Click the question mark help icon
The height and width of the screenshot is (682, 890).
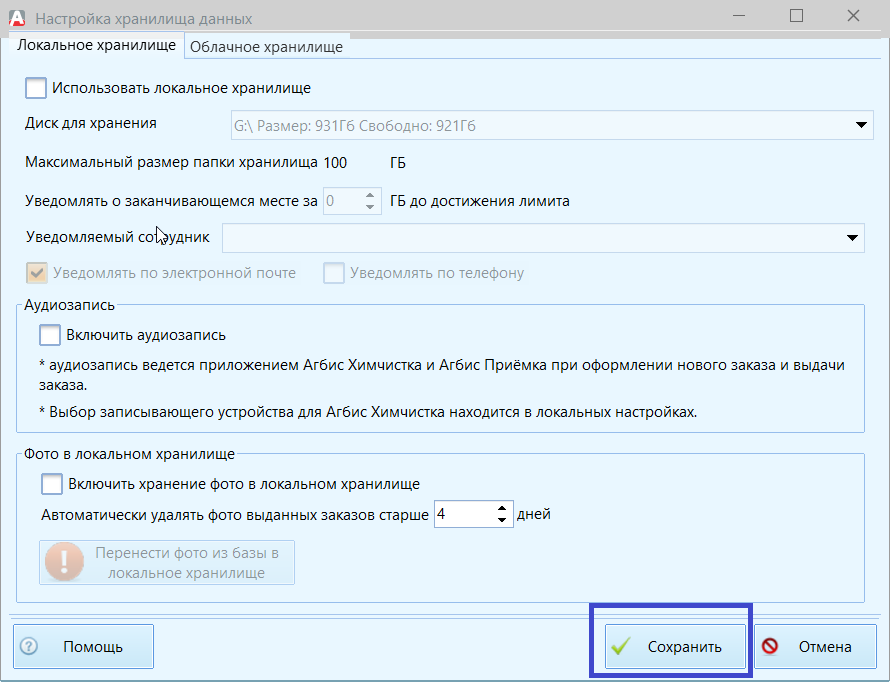coord(28,646)
